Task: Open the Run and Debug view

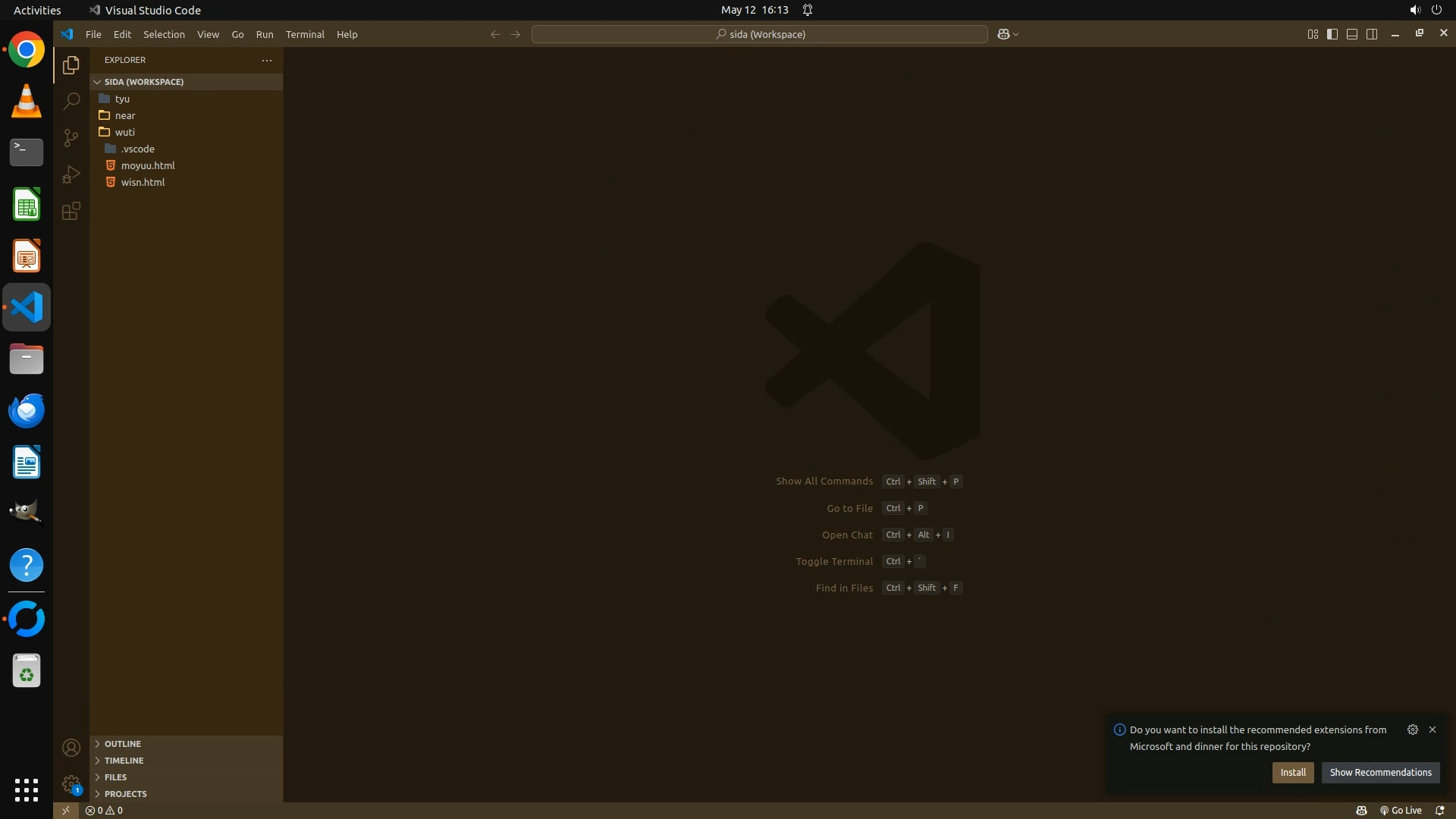Action: pyautogui.click(x=71, y=174)
